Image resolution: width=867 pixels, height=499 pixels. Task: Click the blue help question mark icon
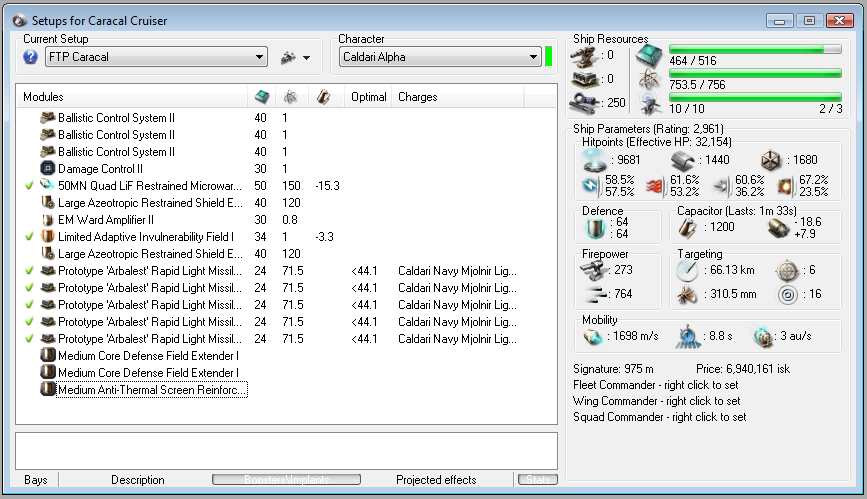click(x=30, y=56)
